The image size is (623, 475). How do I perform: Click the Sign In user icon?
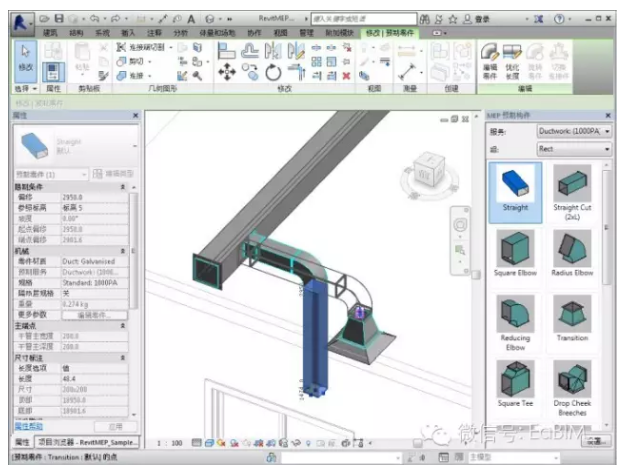point(467,19)
